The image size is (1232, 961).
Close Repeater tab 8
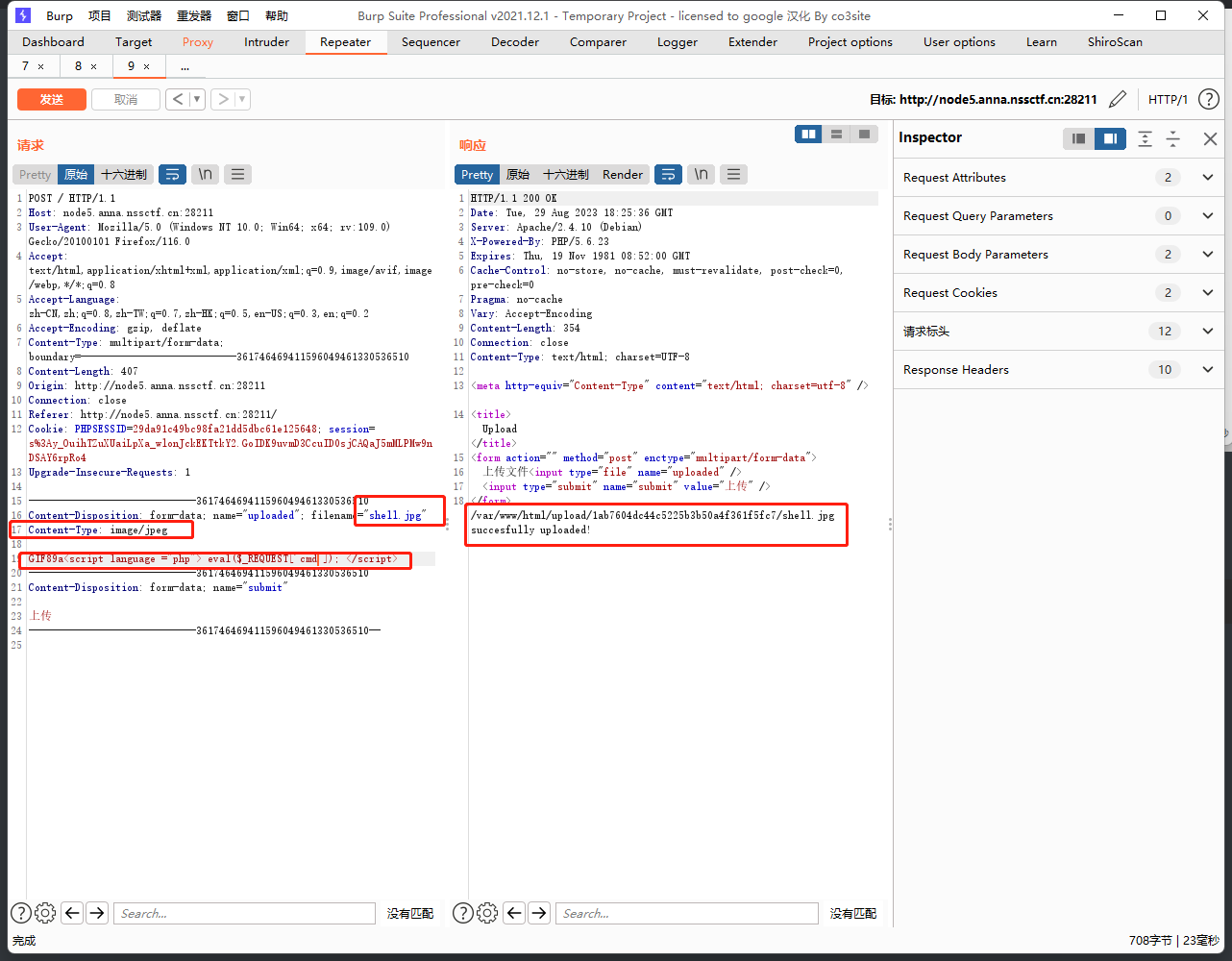coord(93,66)
